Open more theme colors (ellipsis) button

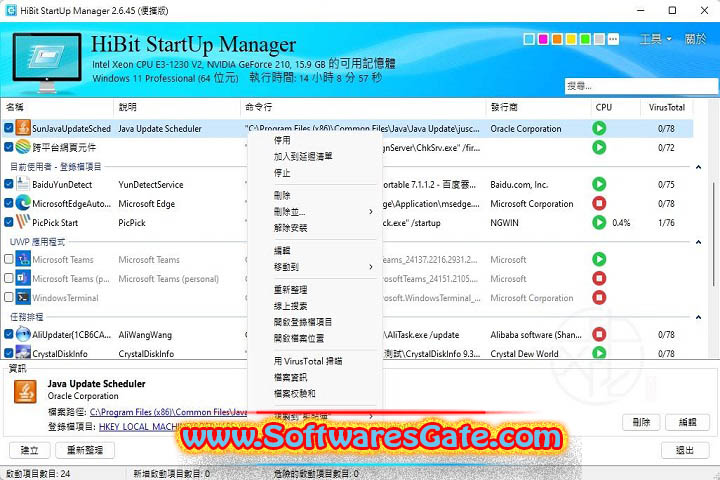[x=613, y=39]
